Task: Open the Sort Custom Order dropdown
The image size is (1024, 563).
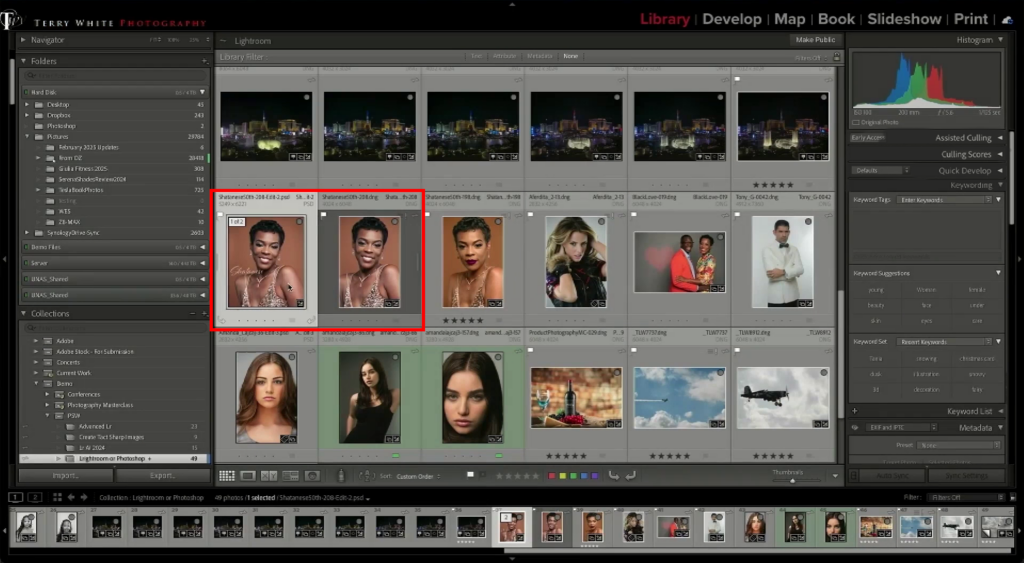Action: 416,476
